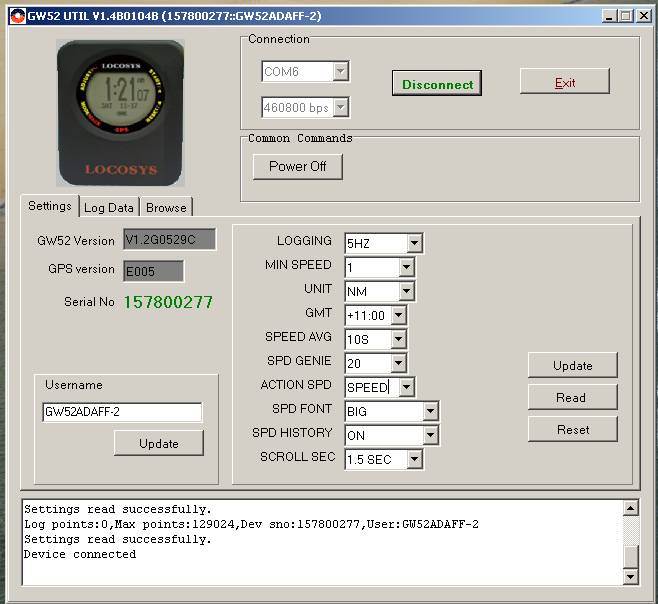
Task: Click Read to load device settings
Action: click(x=571, y=397)
